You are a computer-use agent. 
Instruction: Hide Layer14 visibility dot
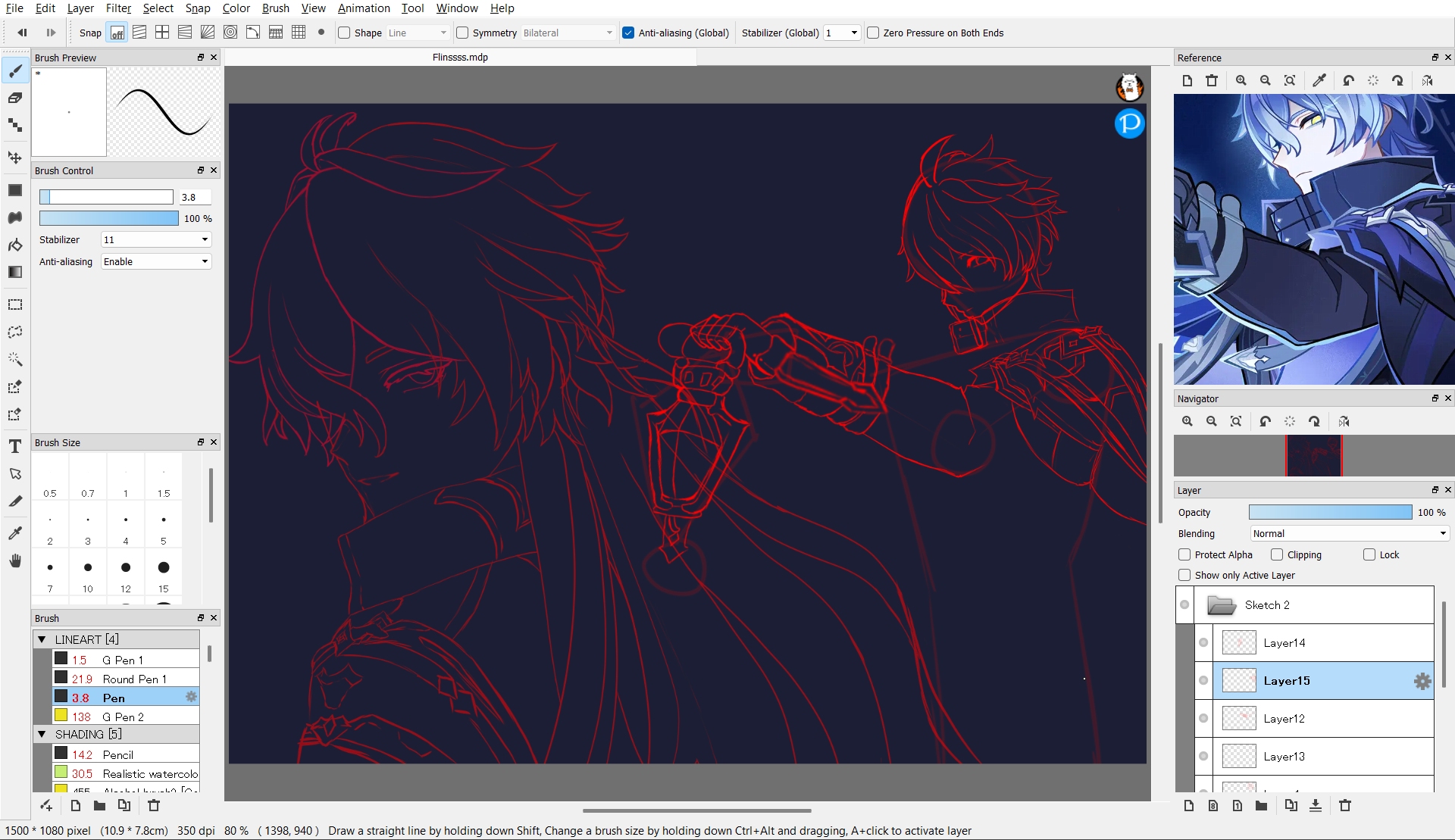click(x=1203, y=643)
